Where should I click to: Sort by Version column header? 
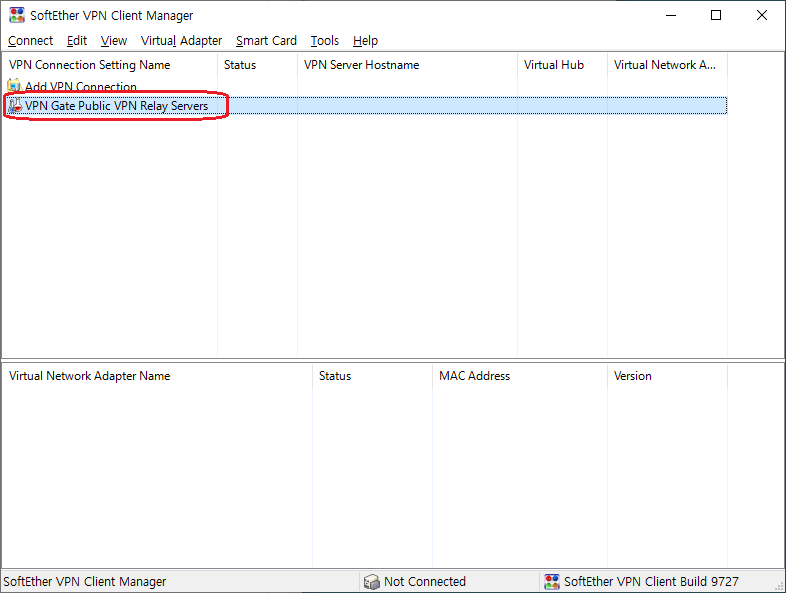[x=667, y=376]
